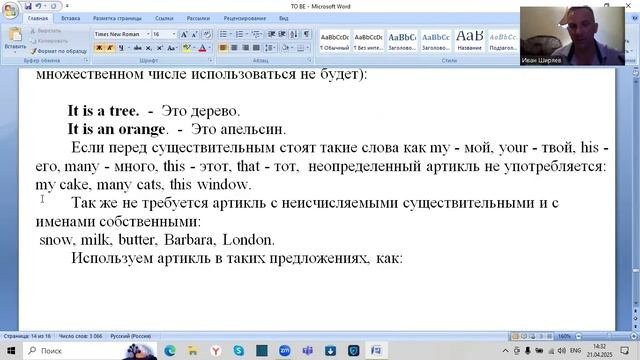
Task: Click language Русский (Россия) in status bar
Action: [x=131, y=336]
